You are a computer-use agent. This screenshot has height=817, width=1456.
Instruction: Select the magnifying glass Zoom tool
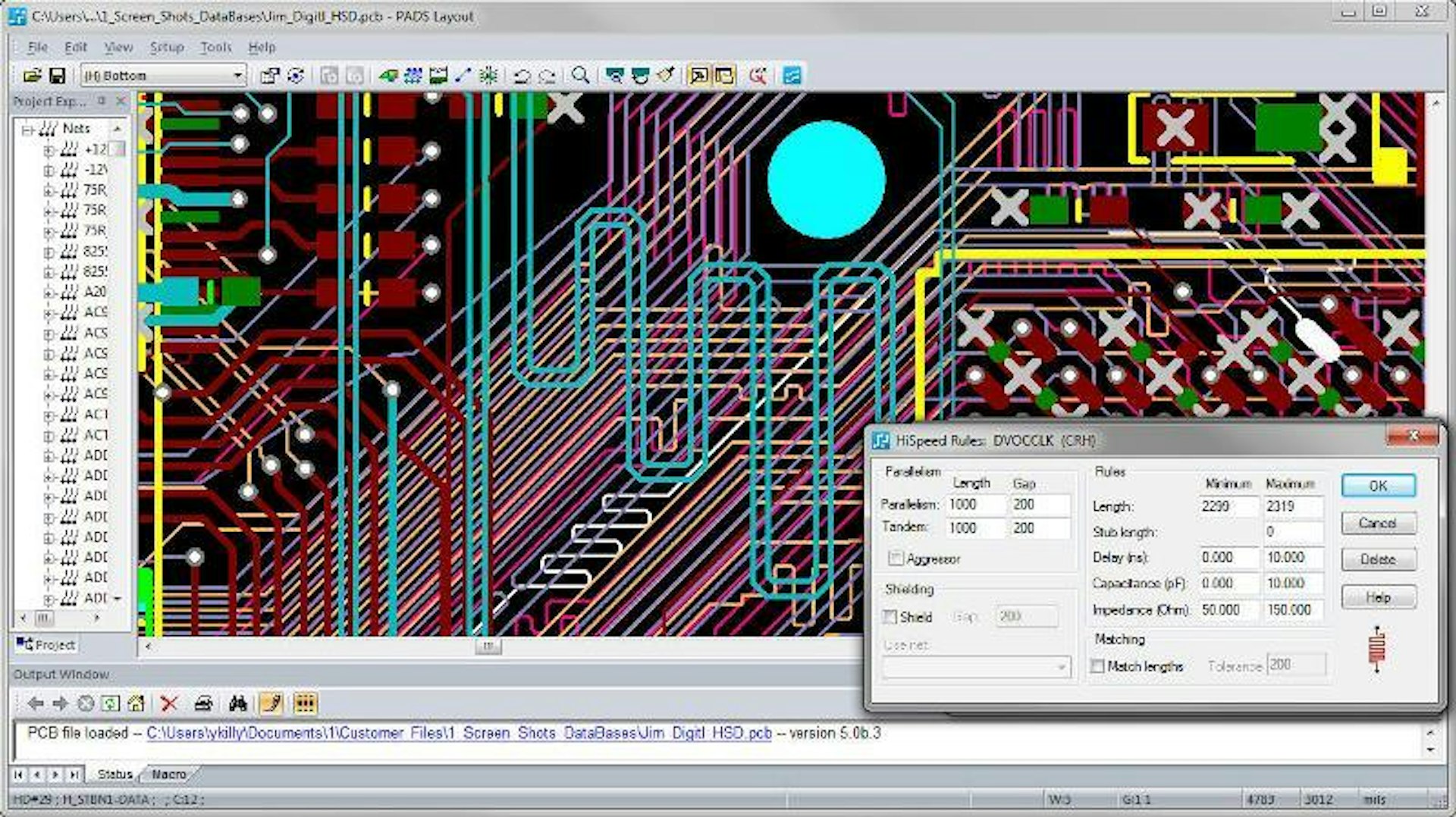tap(580, 76)
